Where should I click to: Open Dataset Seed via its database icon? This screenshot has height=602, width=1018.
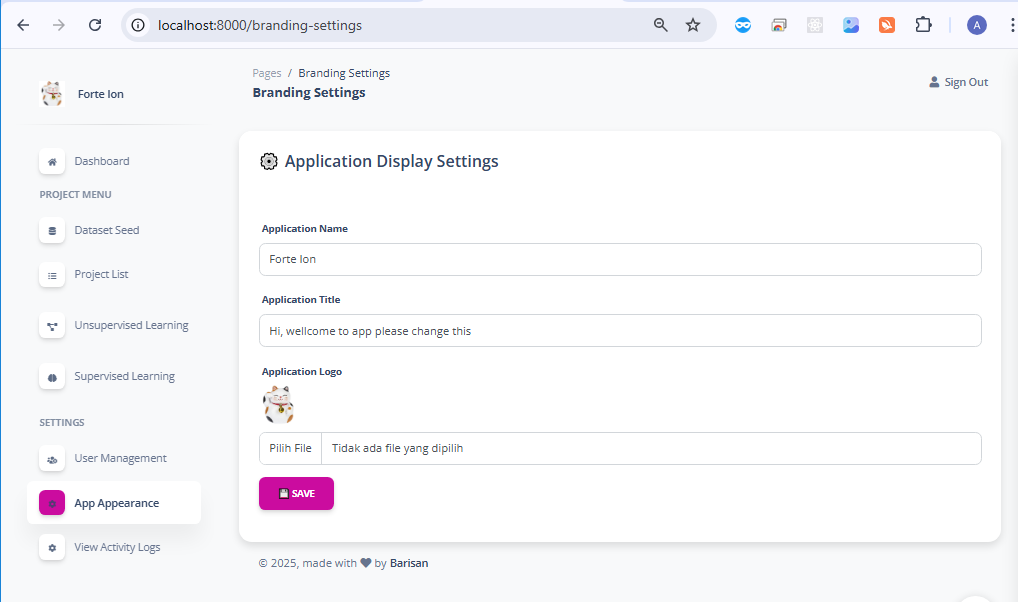click(x=52, y=230)
